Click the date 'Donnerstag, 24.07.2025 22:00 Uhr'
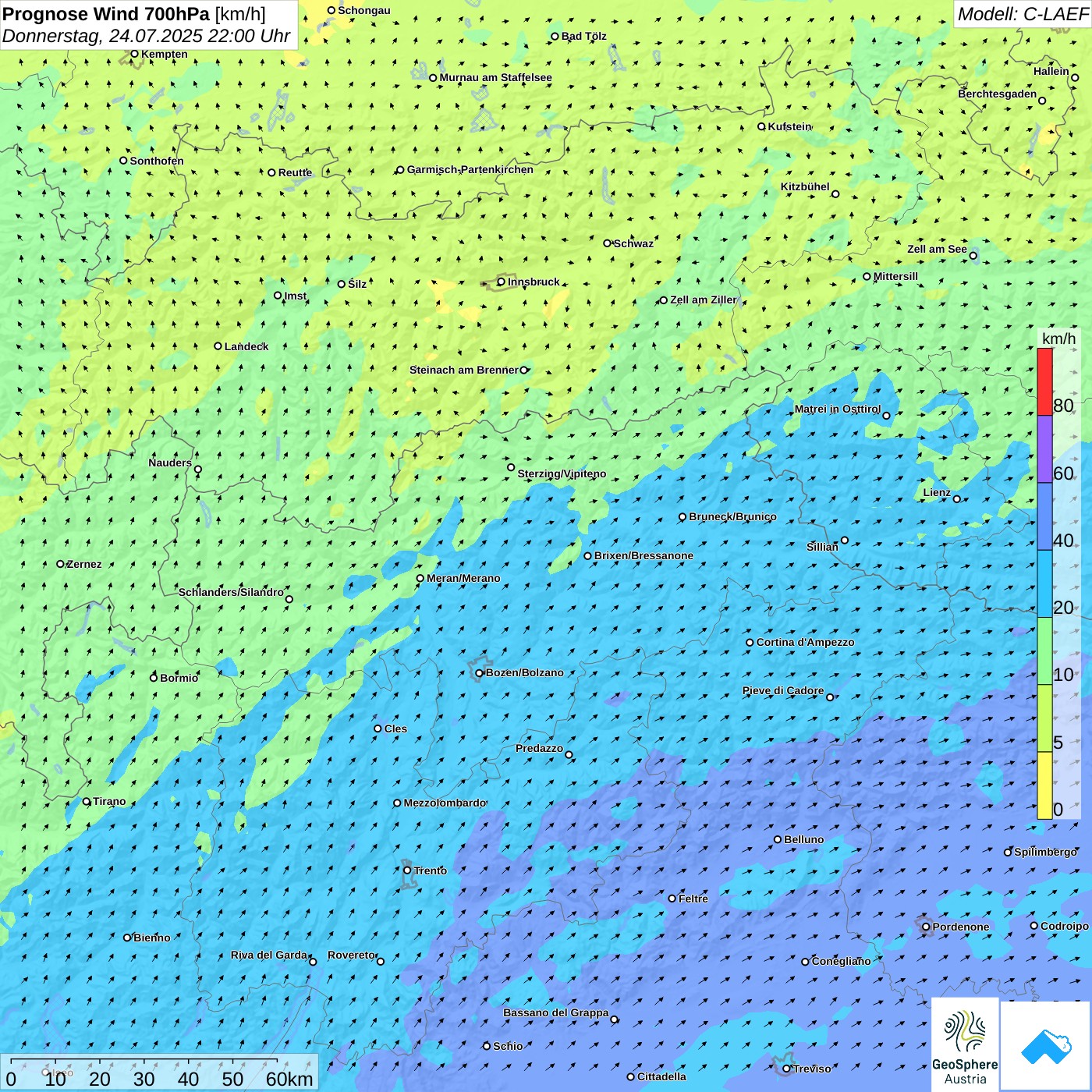The image size is (1092, 1092). click(x=146, y=36)
